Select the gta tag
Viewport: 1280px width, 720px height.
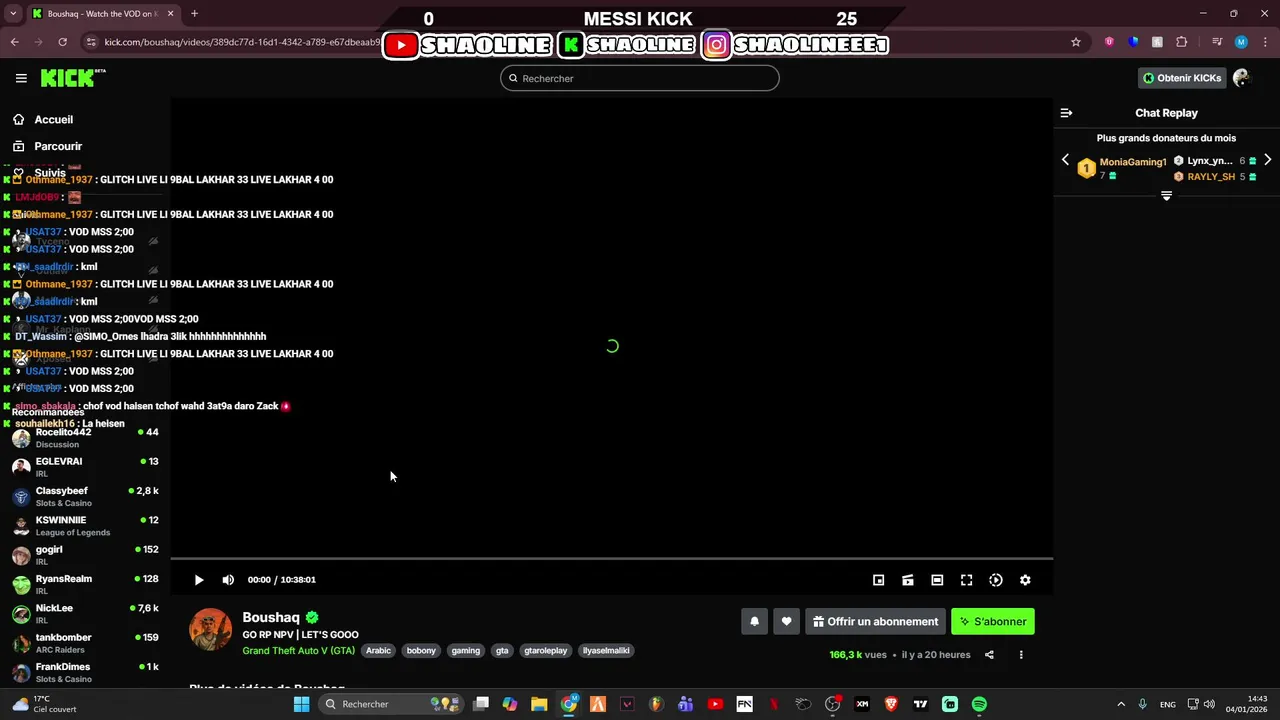pyautogui.click(x=502, y=650)
